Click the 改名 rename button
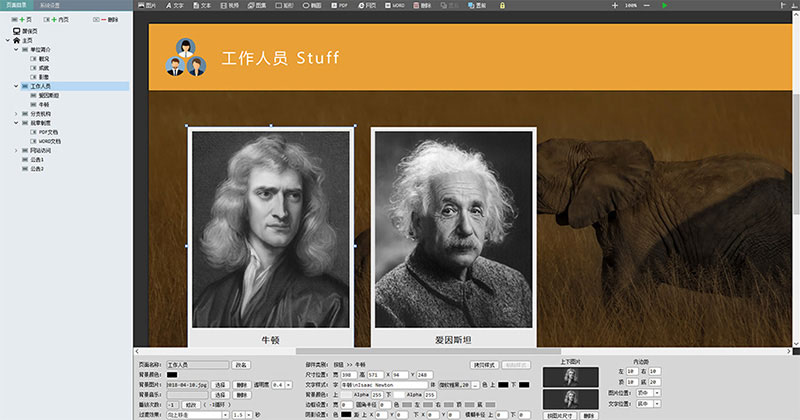800x420 pixels. click(x=241, y=365)
